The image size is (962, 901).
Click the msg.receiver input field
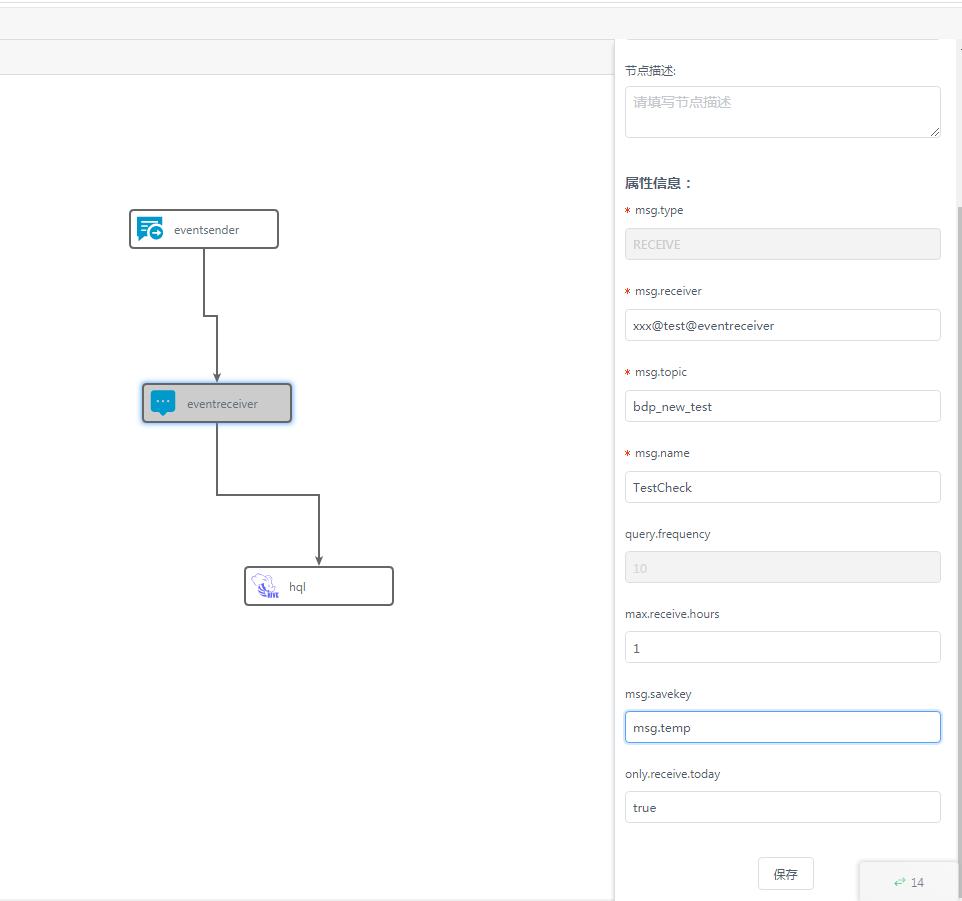(782, 325)
